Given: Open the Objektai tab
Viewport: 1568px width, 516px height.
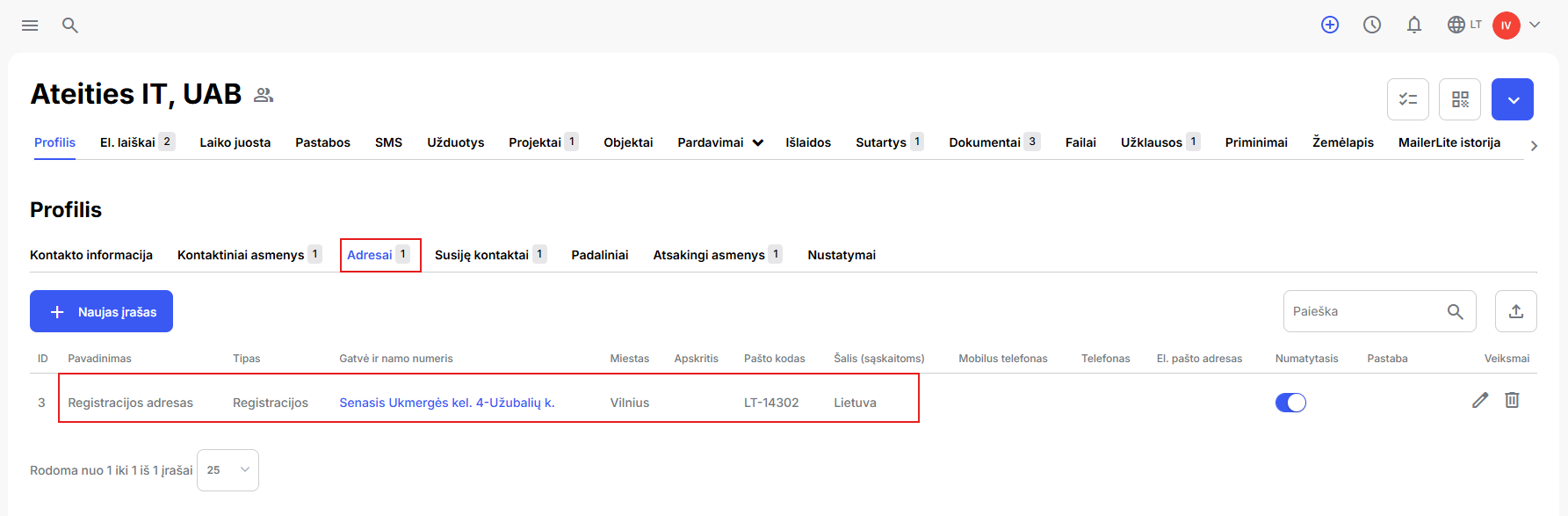Looking at the screenshot, I should pos(628,142).
